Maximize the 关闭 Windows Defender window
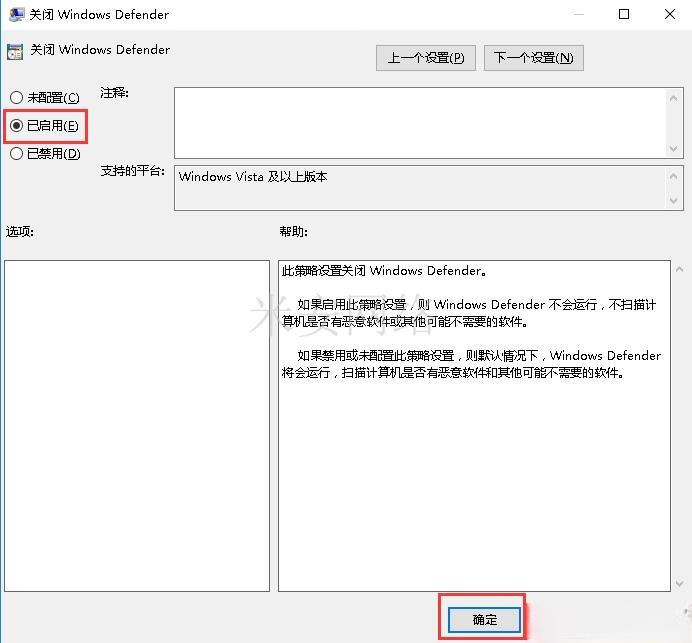 click(x=624, y=14)
